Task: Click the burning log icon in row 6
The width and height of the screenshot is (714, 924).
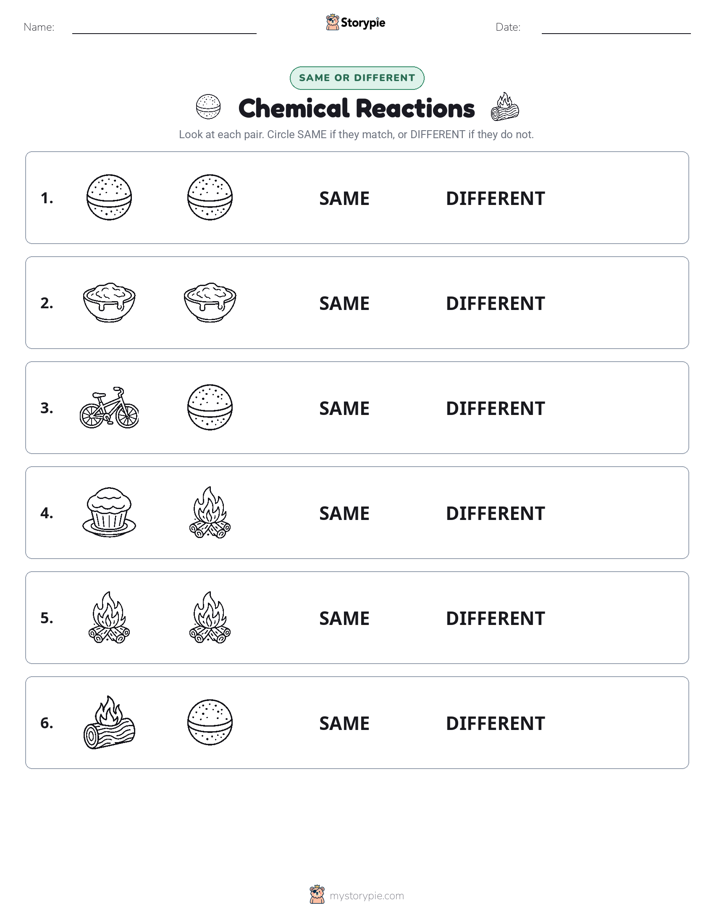Action: (x=109, y=722)
